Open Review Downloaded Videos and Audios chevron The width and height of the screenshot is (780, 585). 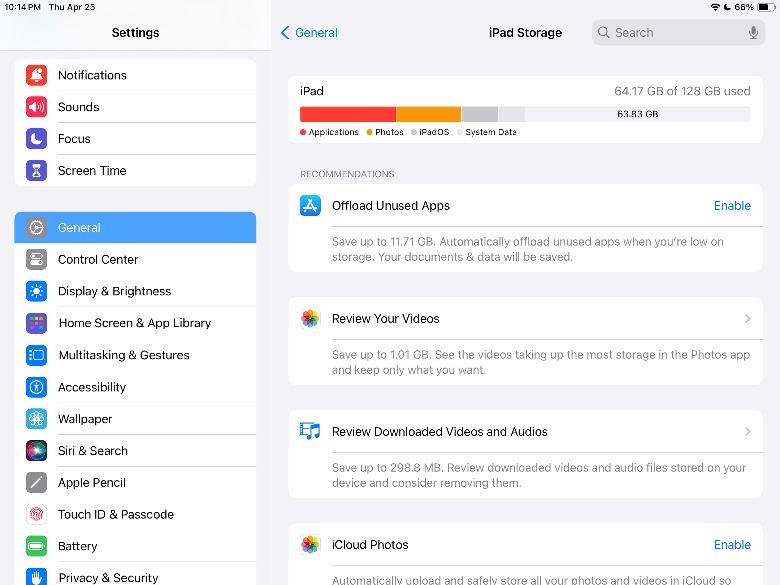pos(747,432)
